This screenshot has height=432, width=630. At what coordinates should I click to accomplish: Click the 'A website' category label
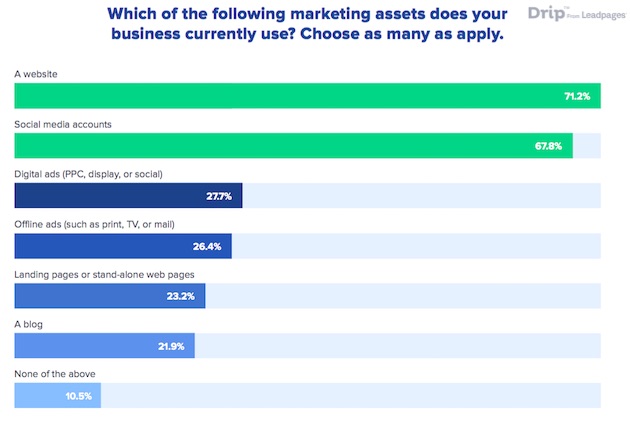[36, 74]
